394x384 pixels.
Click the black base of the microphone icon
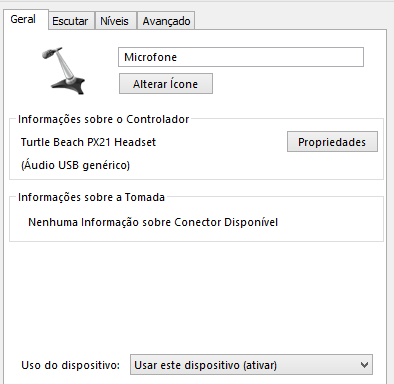[x=69, y=85]
